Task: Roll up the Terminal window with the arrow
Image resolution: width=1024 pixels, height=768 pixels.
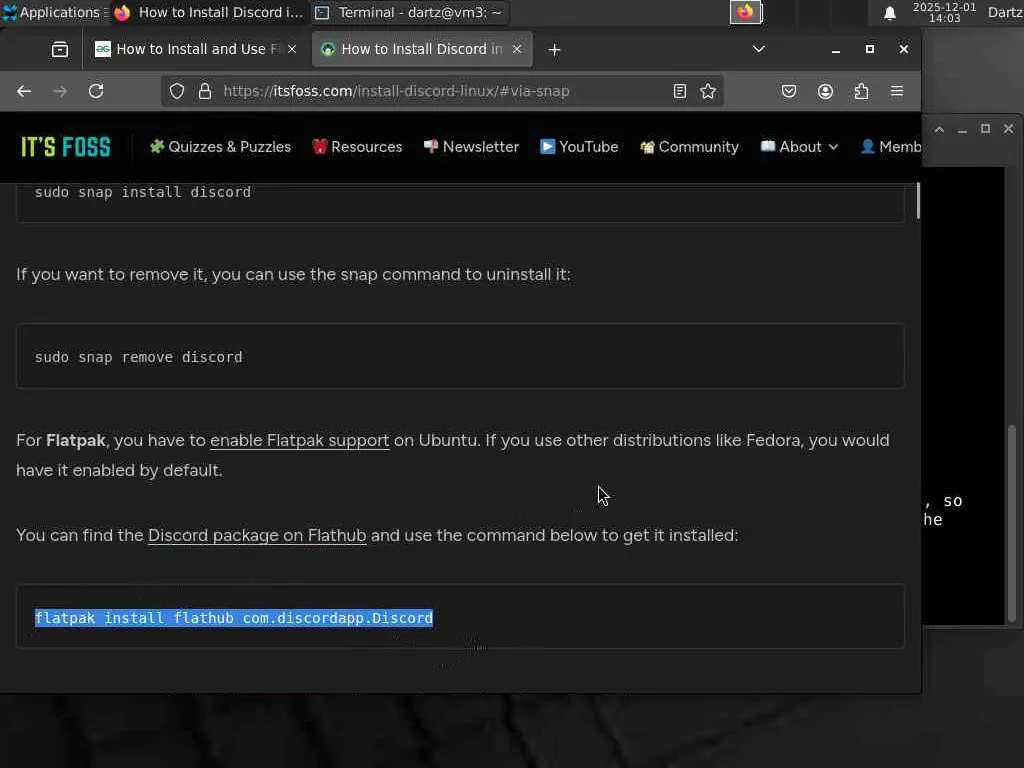Action: [939, 129]
